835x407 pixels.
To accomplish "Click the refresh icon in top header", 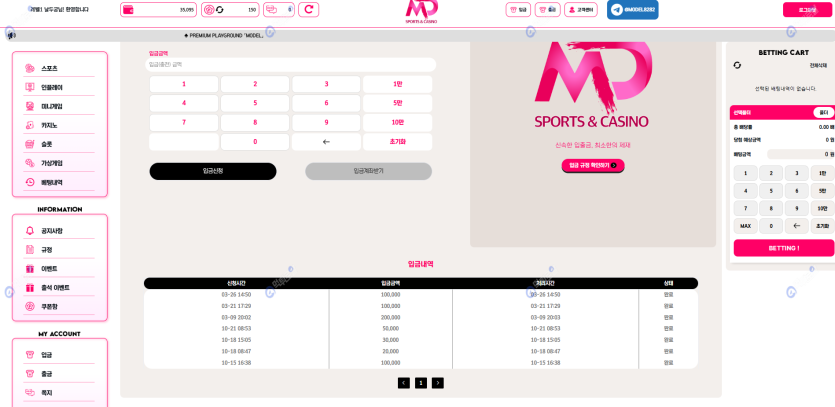I will coord(309,10).
